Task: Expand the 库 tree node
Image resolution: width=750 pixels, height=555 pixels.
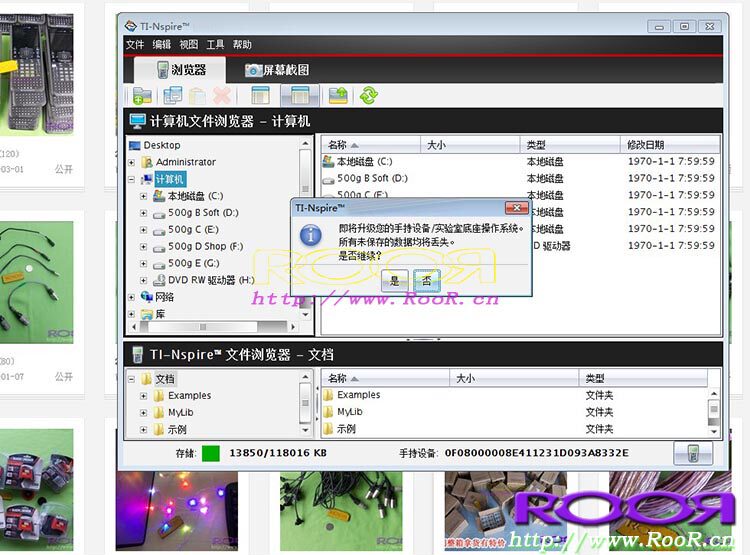Action: (132, 314)
